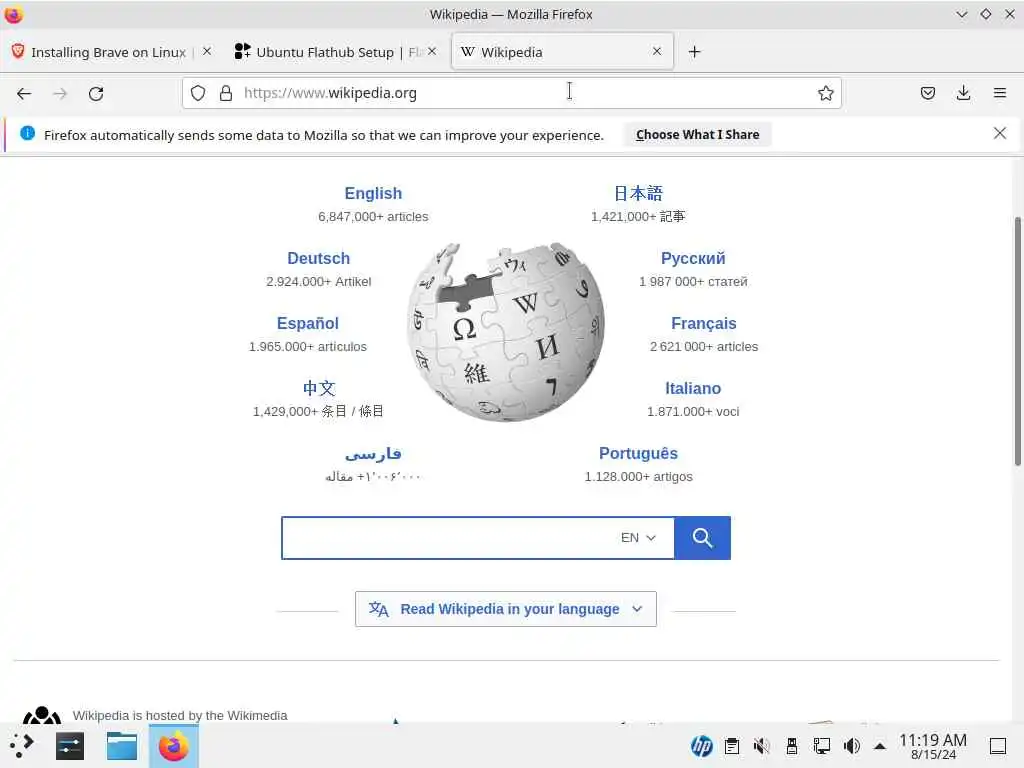Screen dimensions: 1024x768
Task: Open the فارسی Wikipedia link
Action: point(373,453)
